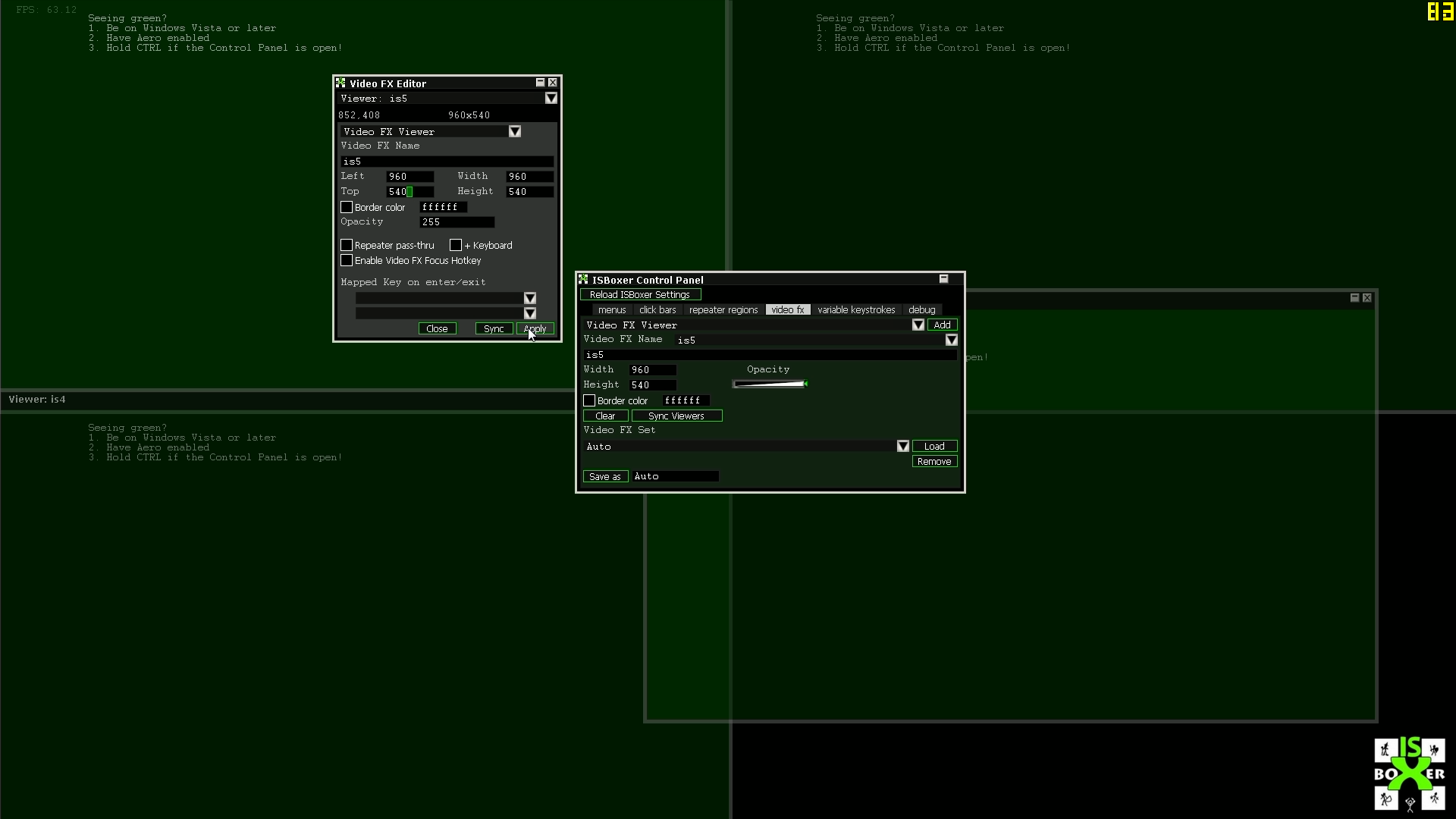Screen dimensions: 1456x819
Task: Minimize the background window behind Control Panel
Action: click(1355, 298)
